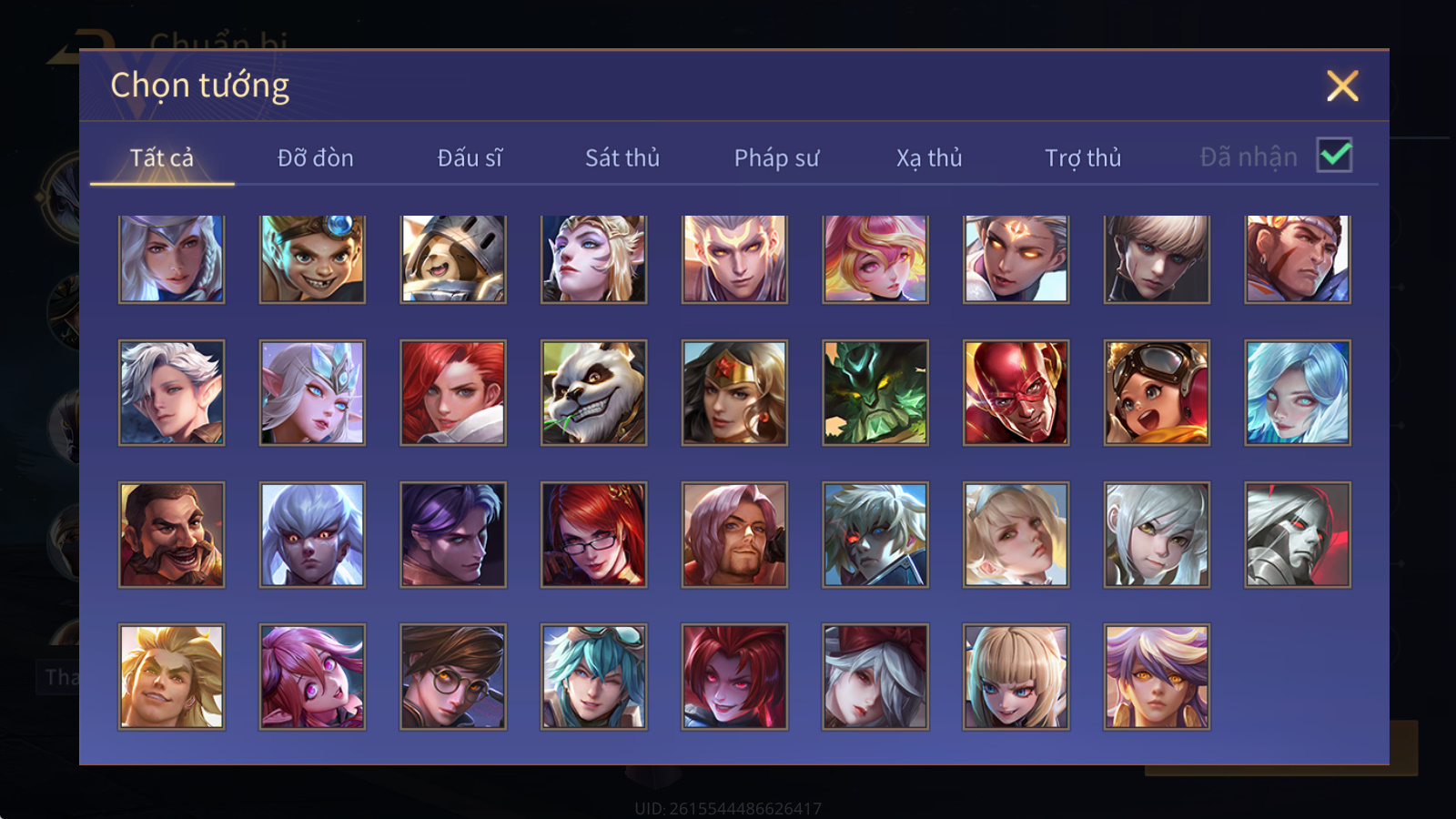The width and height of the screenshot is (1456, 819).
Task: Choose the mustached man hero portrait
Action: pyautogui.click(x=172, y=535)
